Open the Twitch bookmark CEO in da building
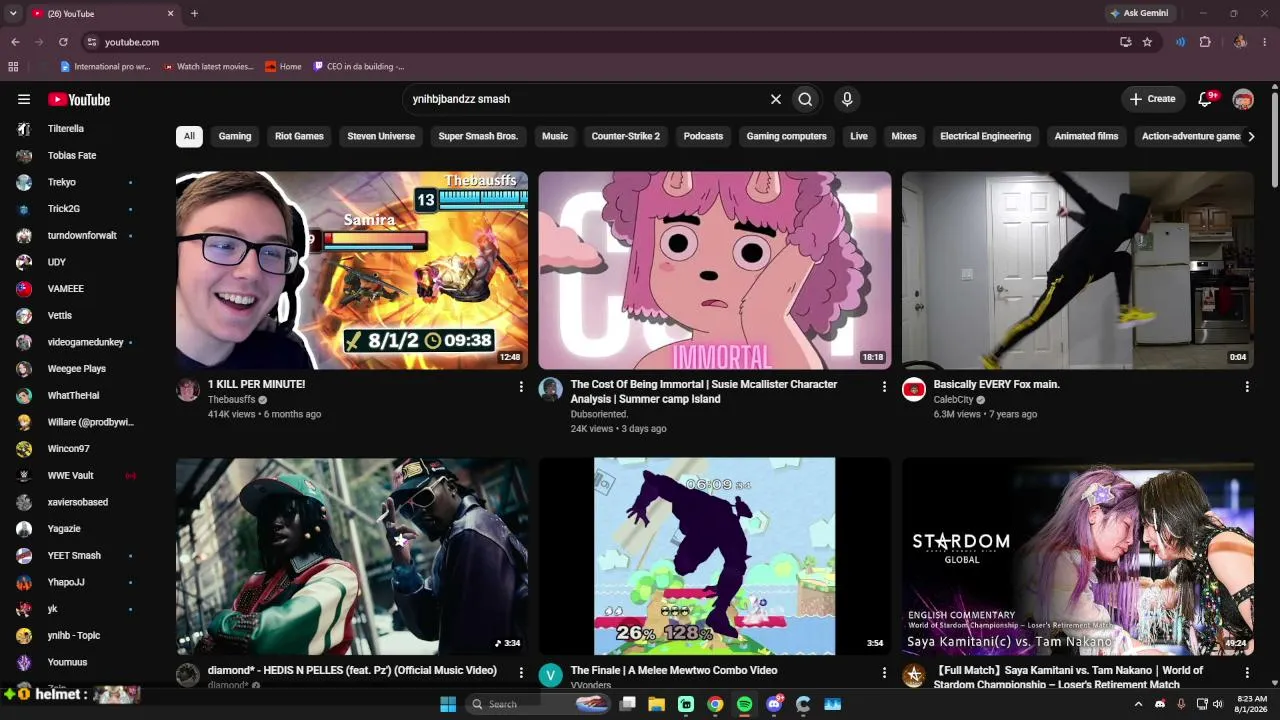The width and height of the screenshot is (1280, 720). pyautogui.click(x=359, y=67)
